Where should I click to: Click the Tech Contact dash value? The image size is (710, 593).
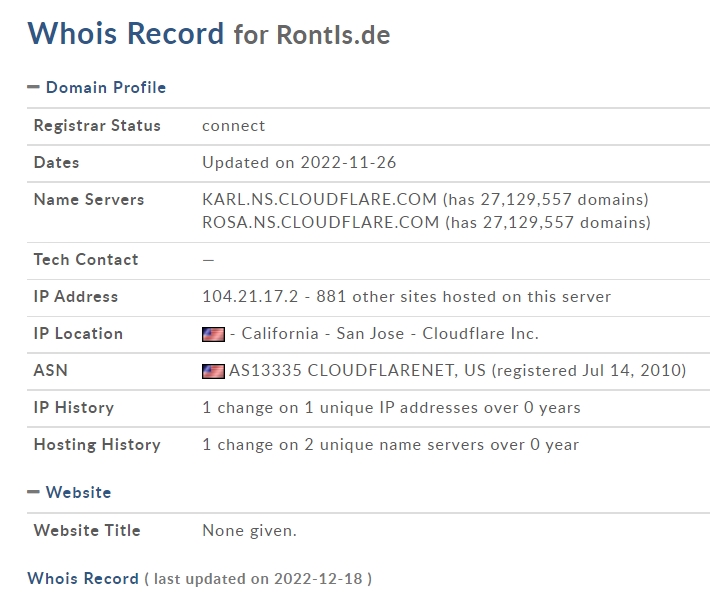[x=208, y=260]
